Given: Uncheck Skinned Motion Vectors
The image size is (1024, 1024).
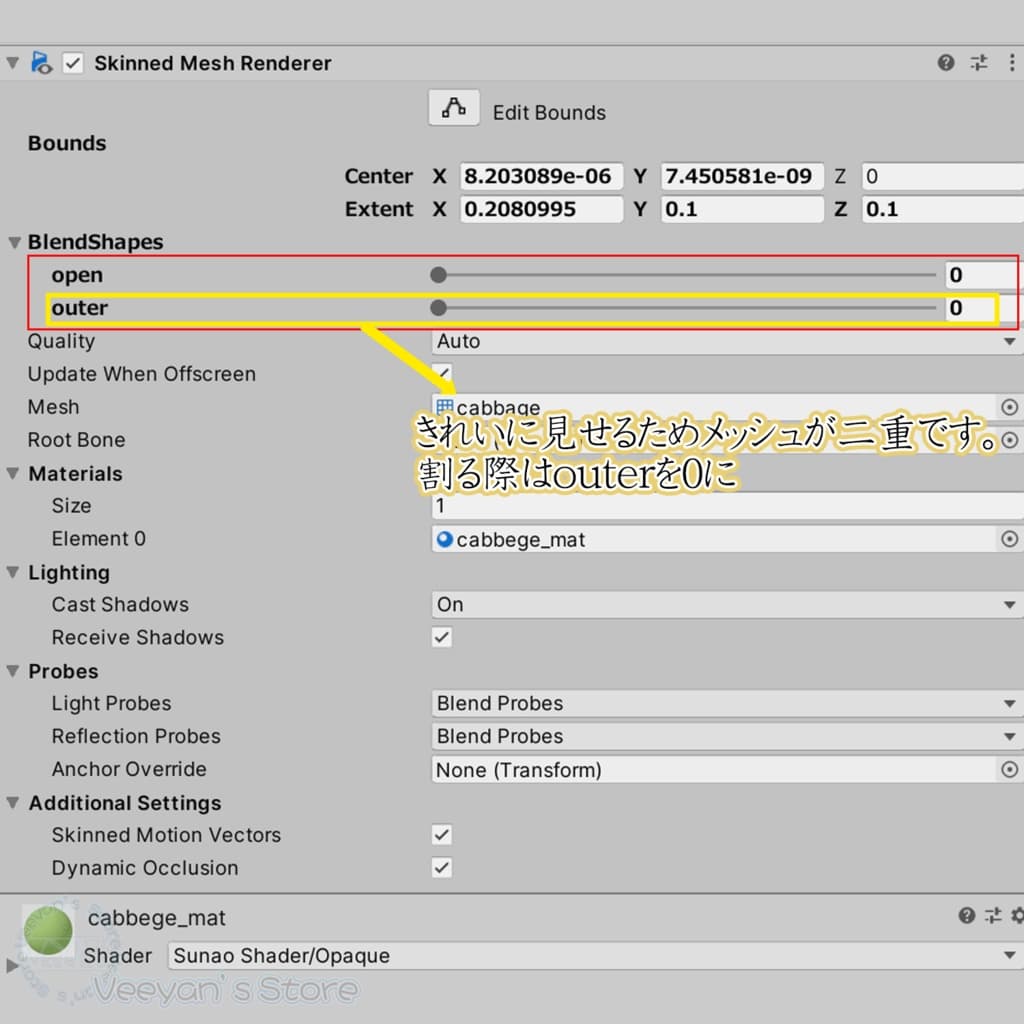Looking at the screenshot, I should pos(441,835).
